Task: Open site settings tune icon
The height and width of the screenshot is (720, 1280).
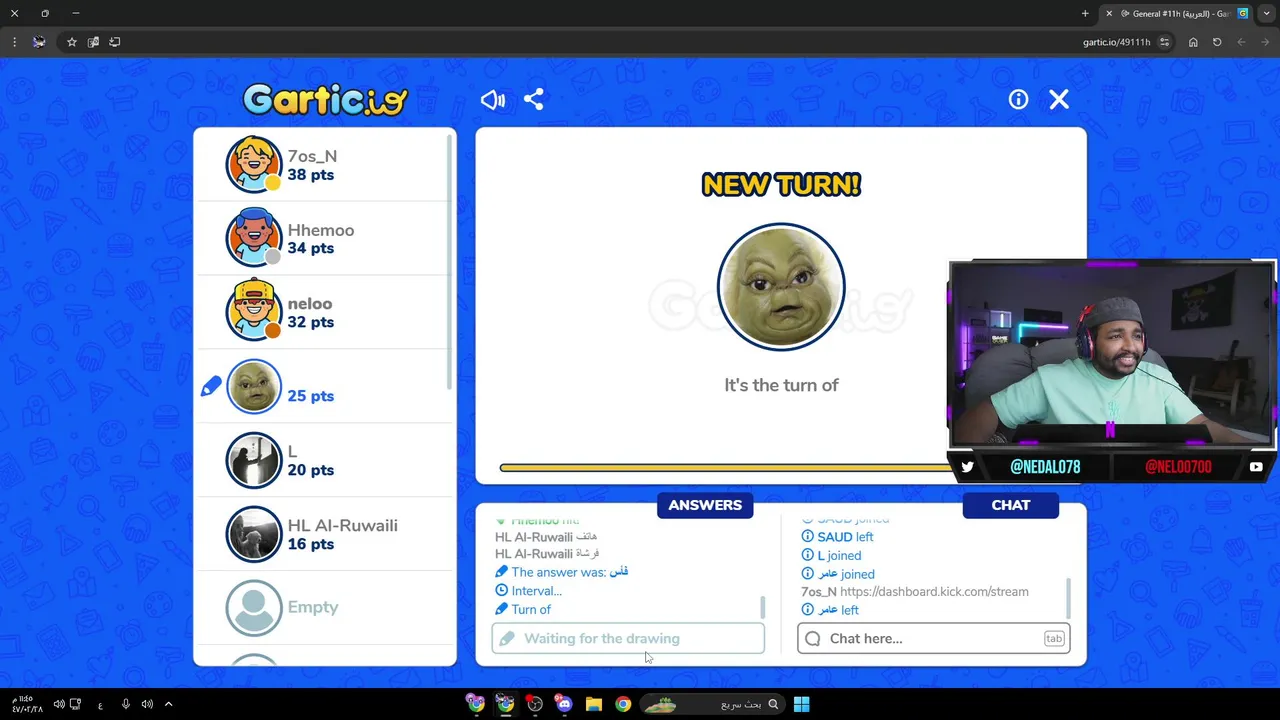Action: [1164, 42]
